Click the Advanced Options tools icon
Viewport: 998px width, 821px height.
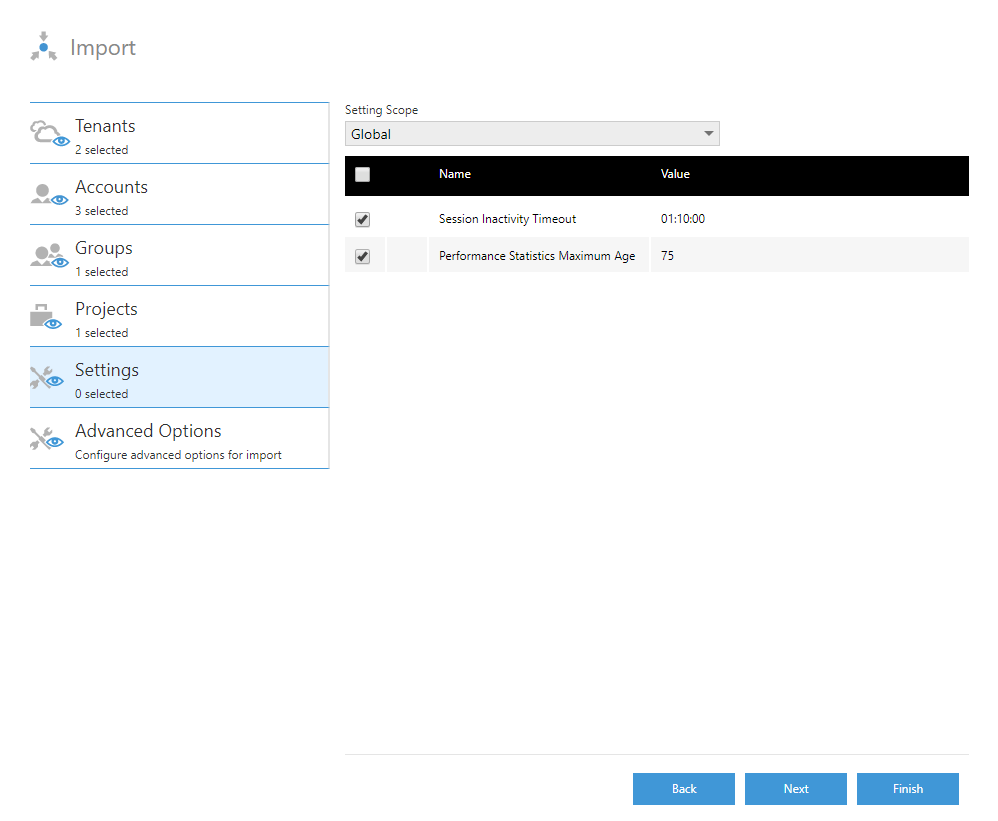(x=48, y=439)
